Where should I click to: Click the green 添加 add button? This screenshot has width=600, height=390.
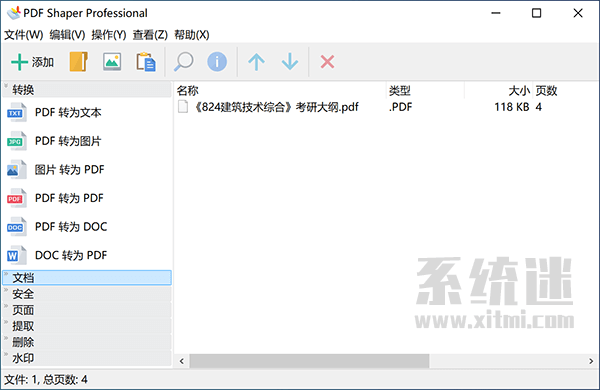coord(32,62)
